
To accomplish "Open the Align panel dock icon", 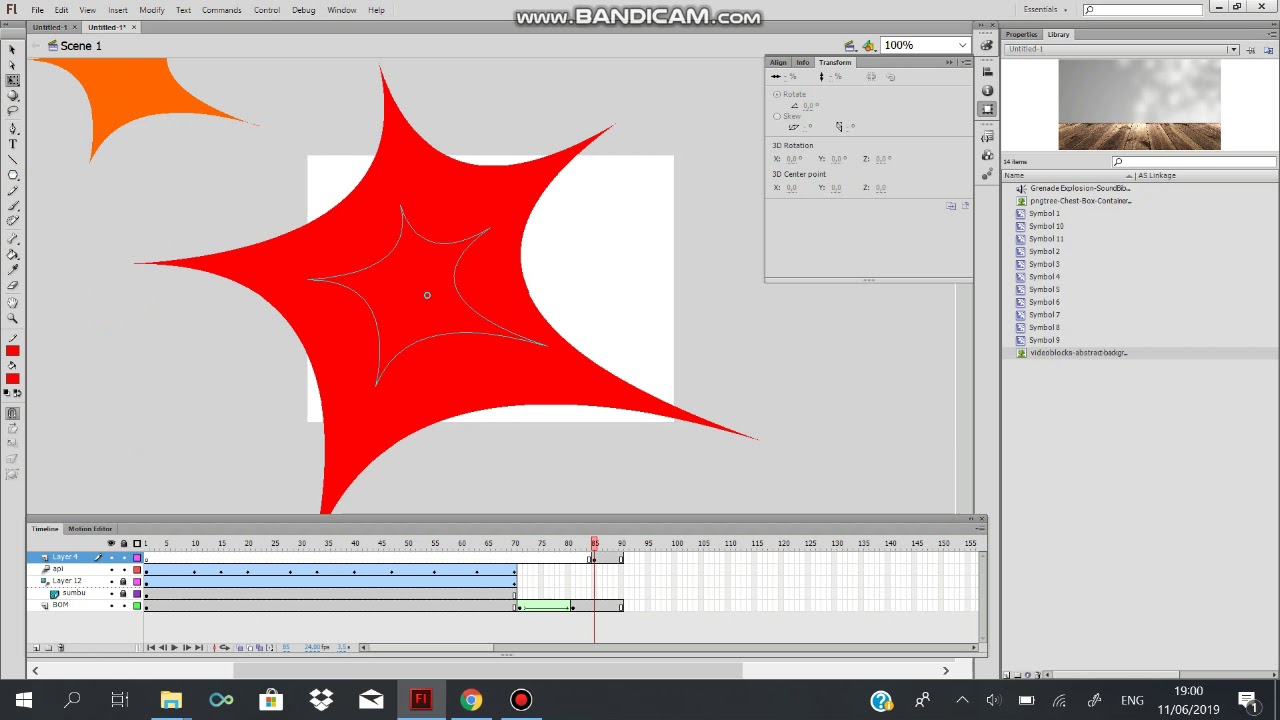I will click(988, 71).
